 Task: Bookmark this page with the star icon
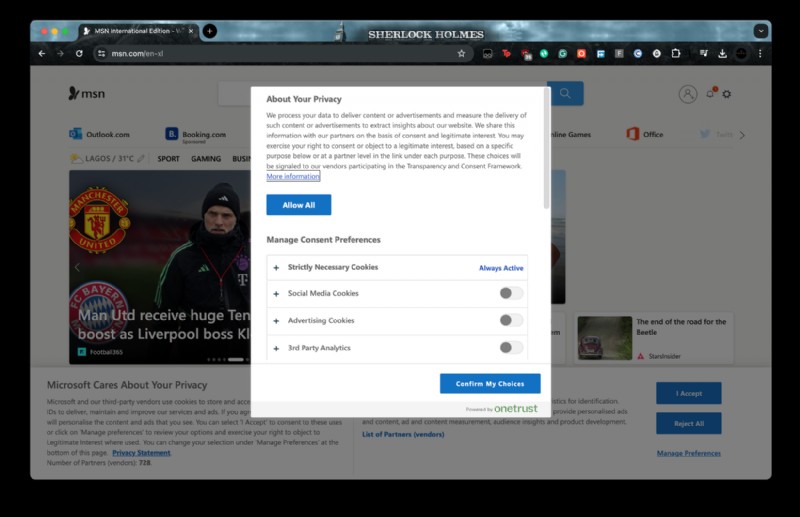coord(461,54)
